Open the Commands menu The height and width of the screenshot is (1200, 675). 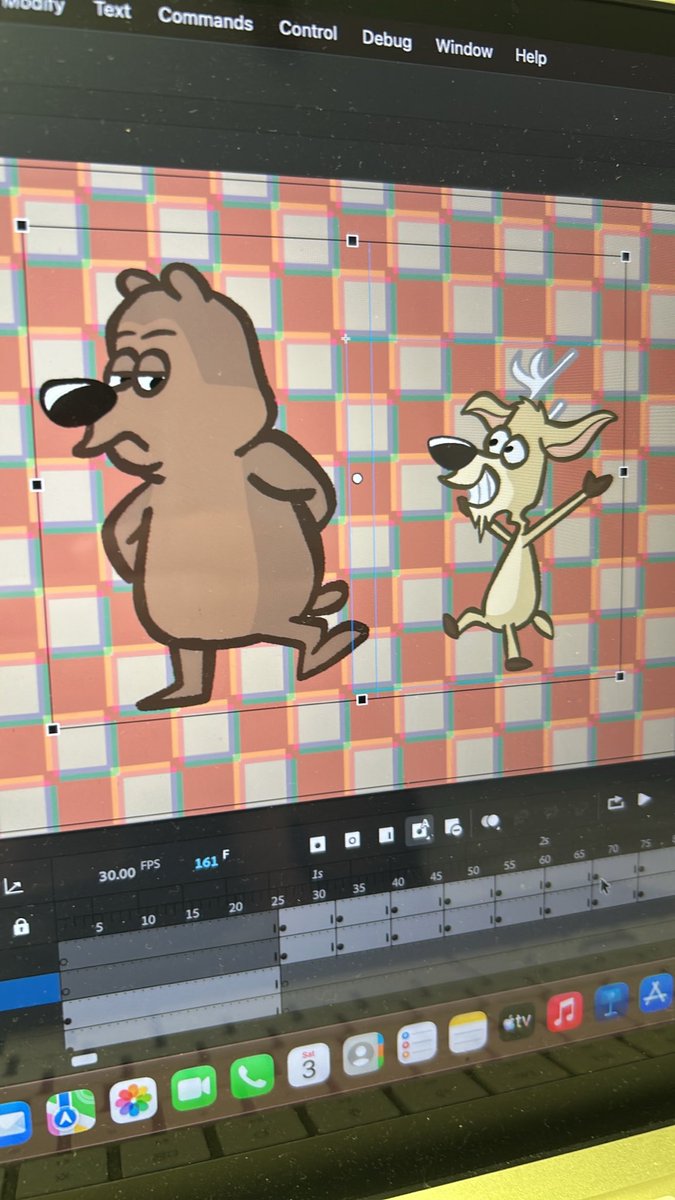coord(205,19)
